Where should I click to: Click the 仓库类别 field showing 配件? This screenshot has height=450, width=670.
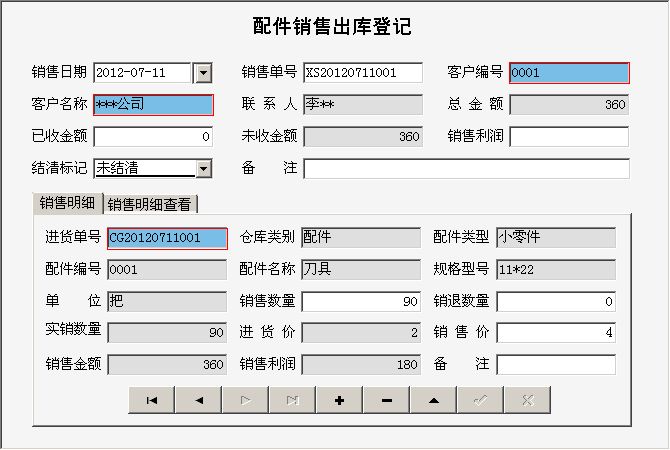361,238
